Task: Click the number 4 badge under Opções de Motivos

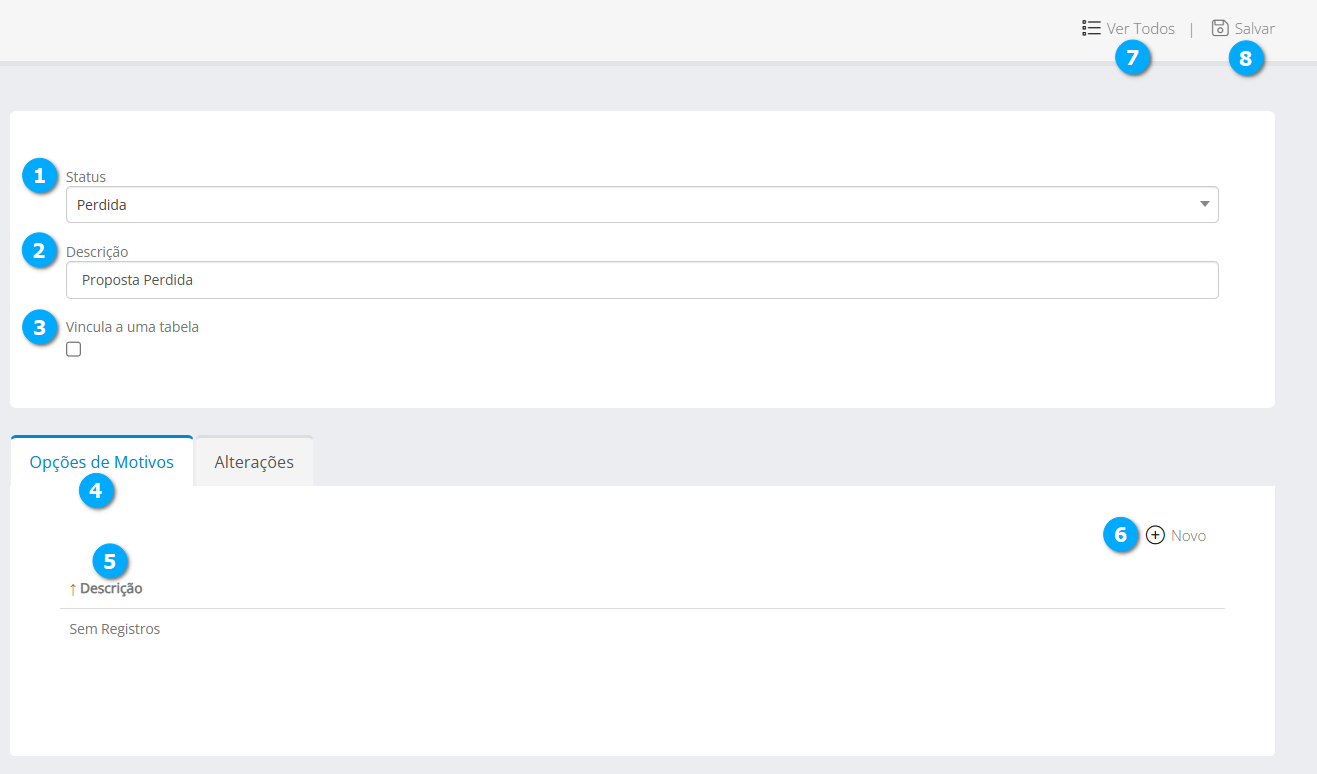Action: (x=96, y=491)
